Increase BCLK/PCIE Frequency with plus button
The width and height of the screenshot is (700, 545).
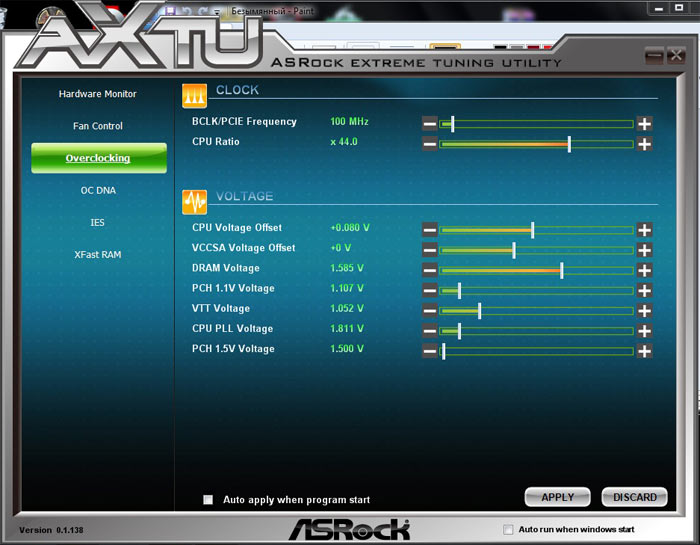(x=644, y=124)
